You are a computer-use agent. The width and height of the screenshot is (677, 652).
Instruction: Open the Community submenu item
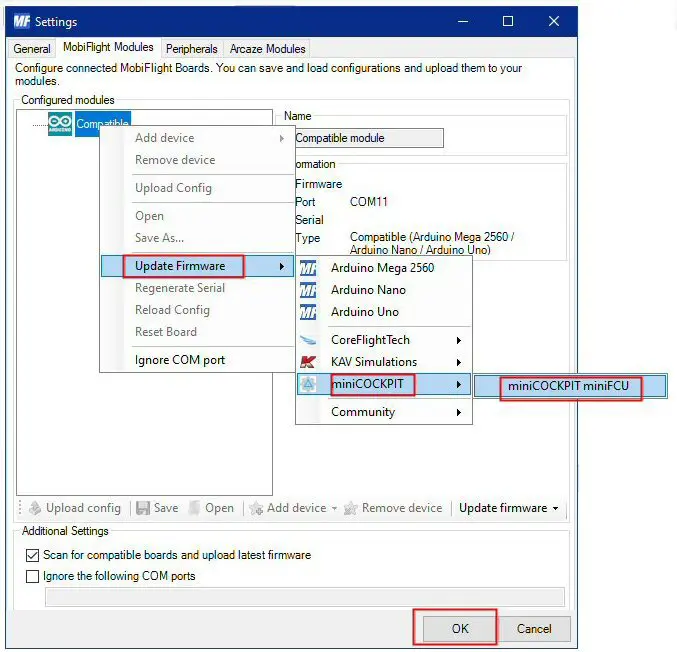383,412
